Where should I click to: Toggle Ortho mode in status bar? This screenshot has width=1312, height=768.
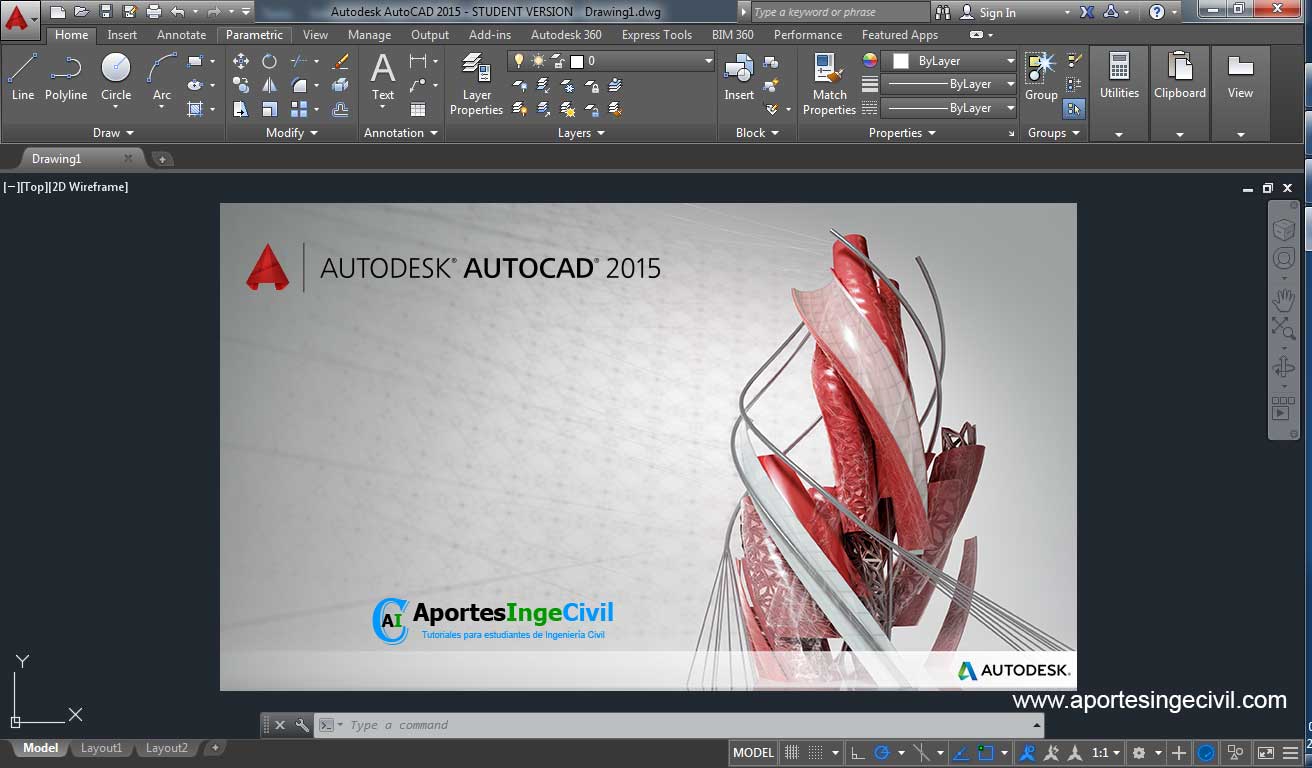coord(858,753)
